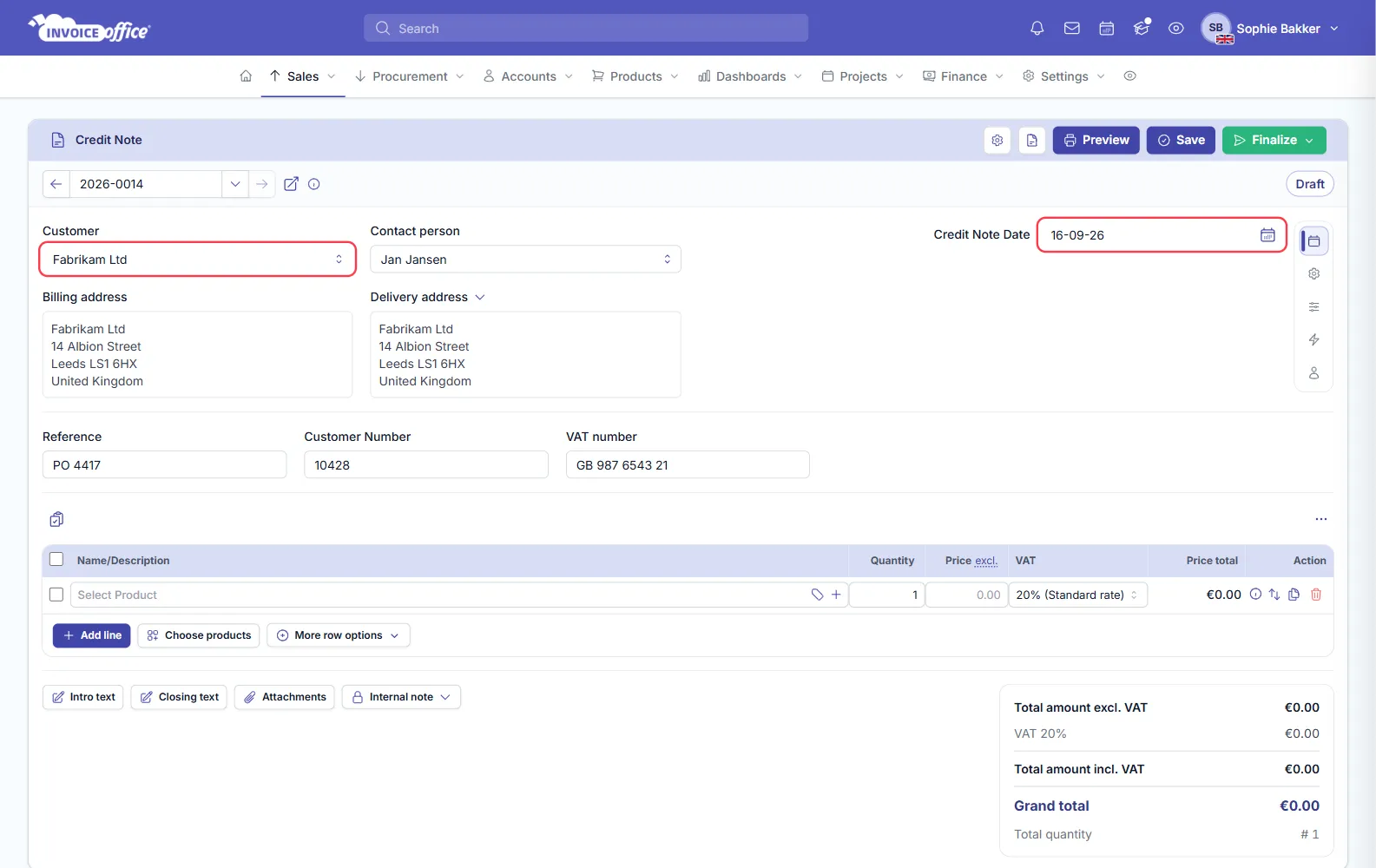Click the search field

click(x=586, y=29)
